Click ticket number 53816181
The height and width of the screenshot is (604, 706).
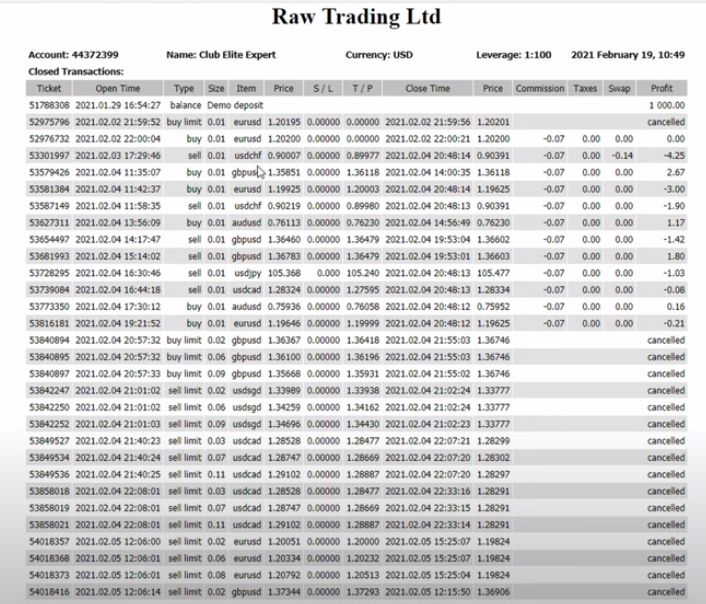click(x=50, y=323)
